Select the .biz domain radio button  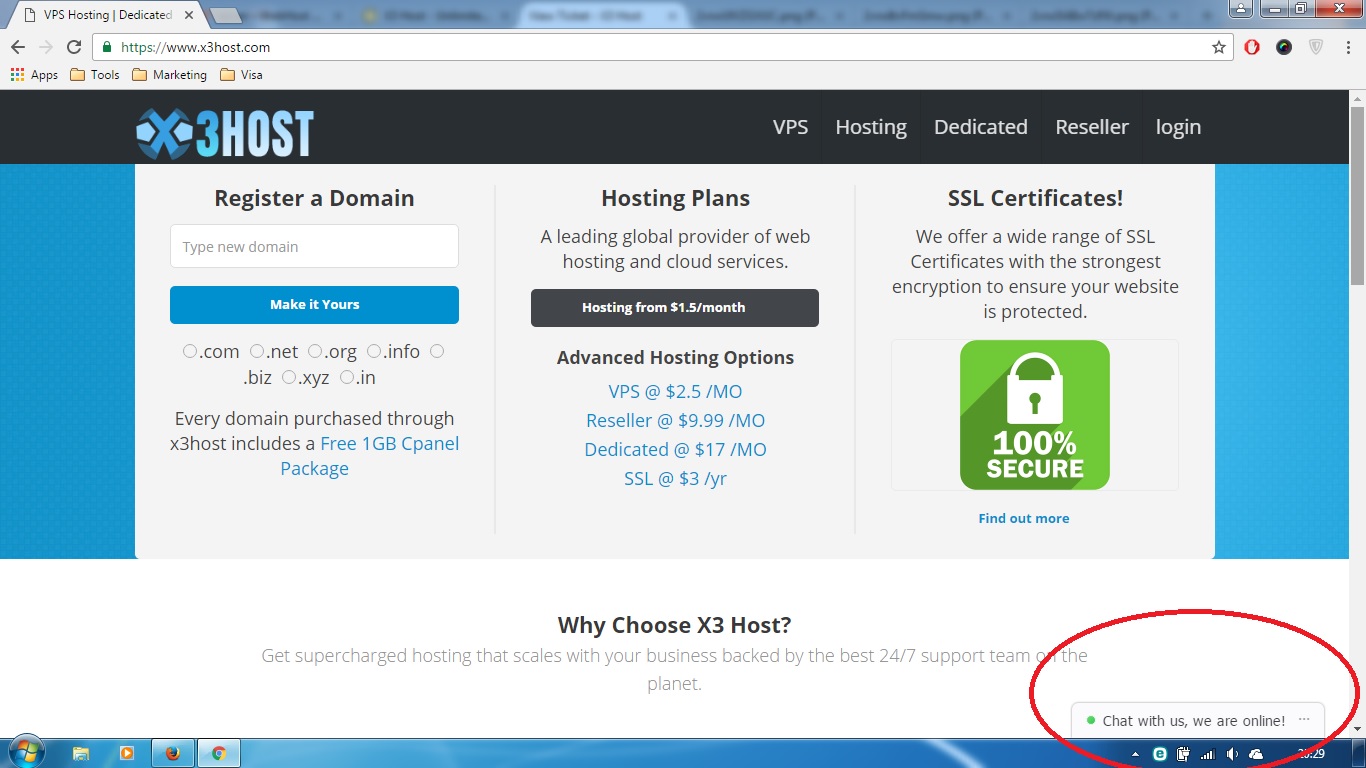coord(437,351)
